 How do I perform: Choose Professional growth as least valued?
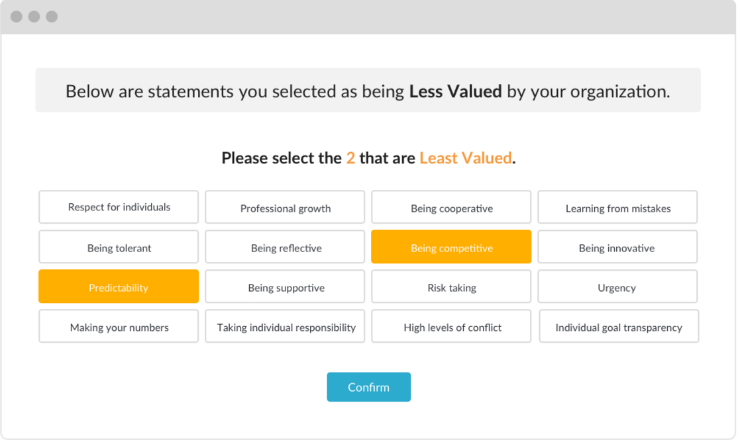pos(285,207)
